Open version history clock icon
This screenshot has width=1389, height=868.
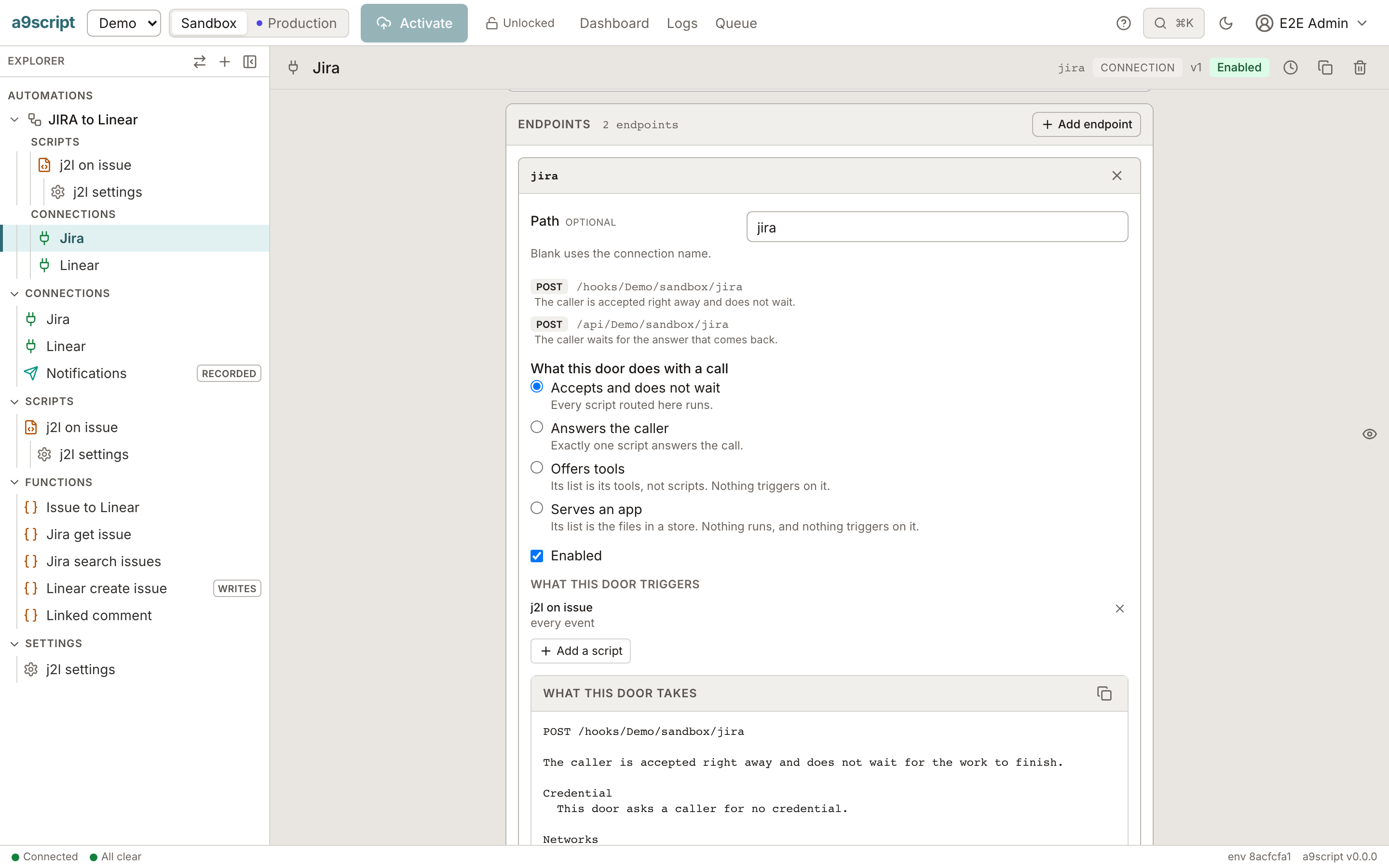[1290, 68]
